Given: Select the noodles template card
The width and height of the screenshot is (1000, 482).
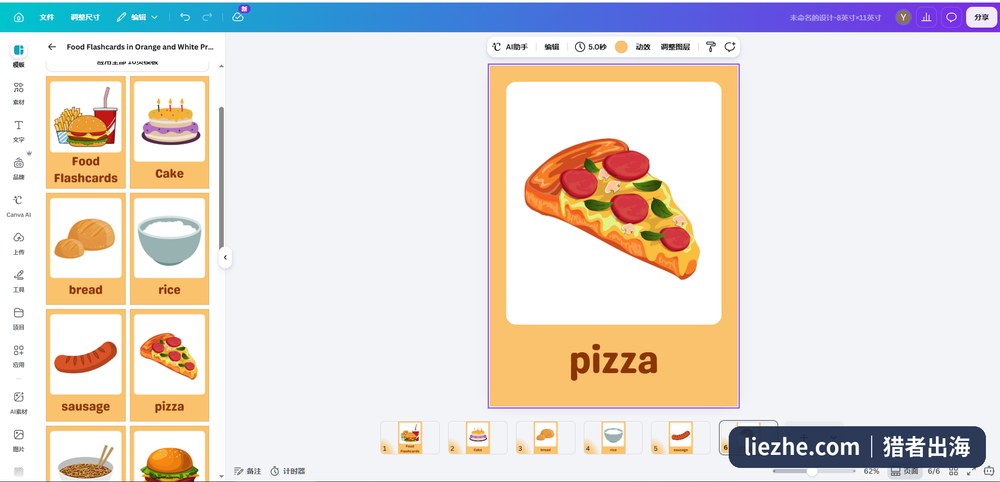Looking at the screenshot, I should pyautogui.click(x=85, y=453).
